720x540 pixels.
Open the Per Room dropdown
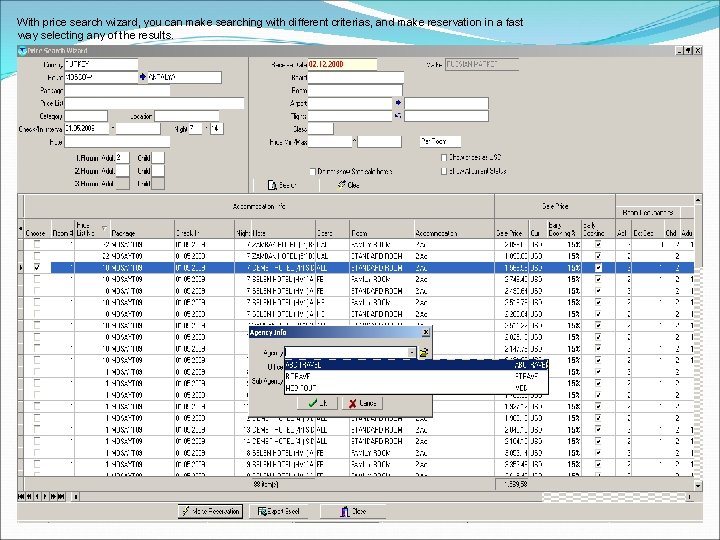coord(440,141)
